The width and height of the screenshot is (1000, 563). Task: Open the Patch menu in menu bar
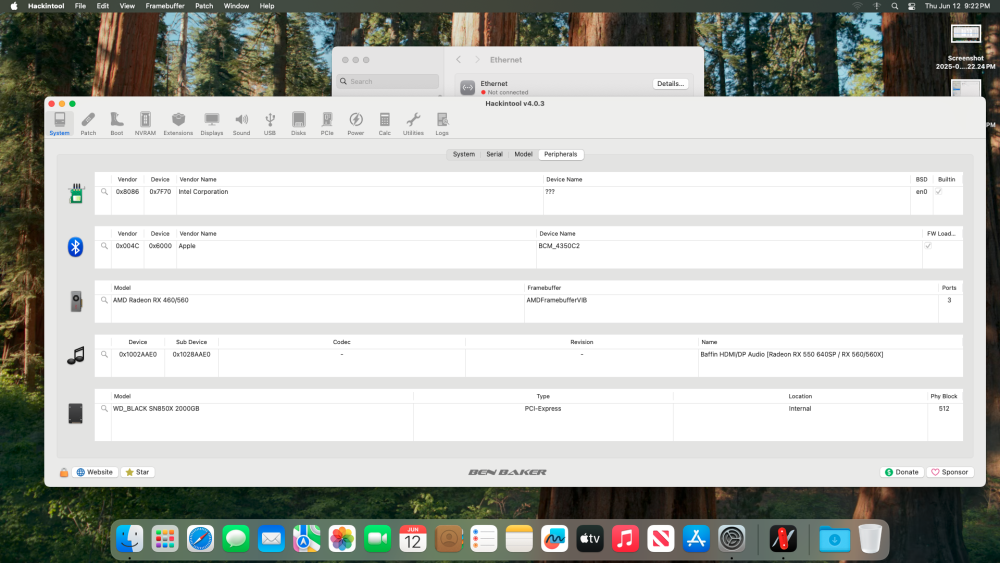click(204, 6)
